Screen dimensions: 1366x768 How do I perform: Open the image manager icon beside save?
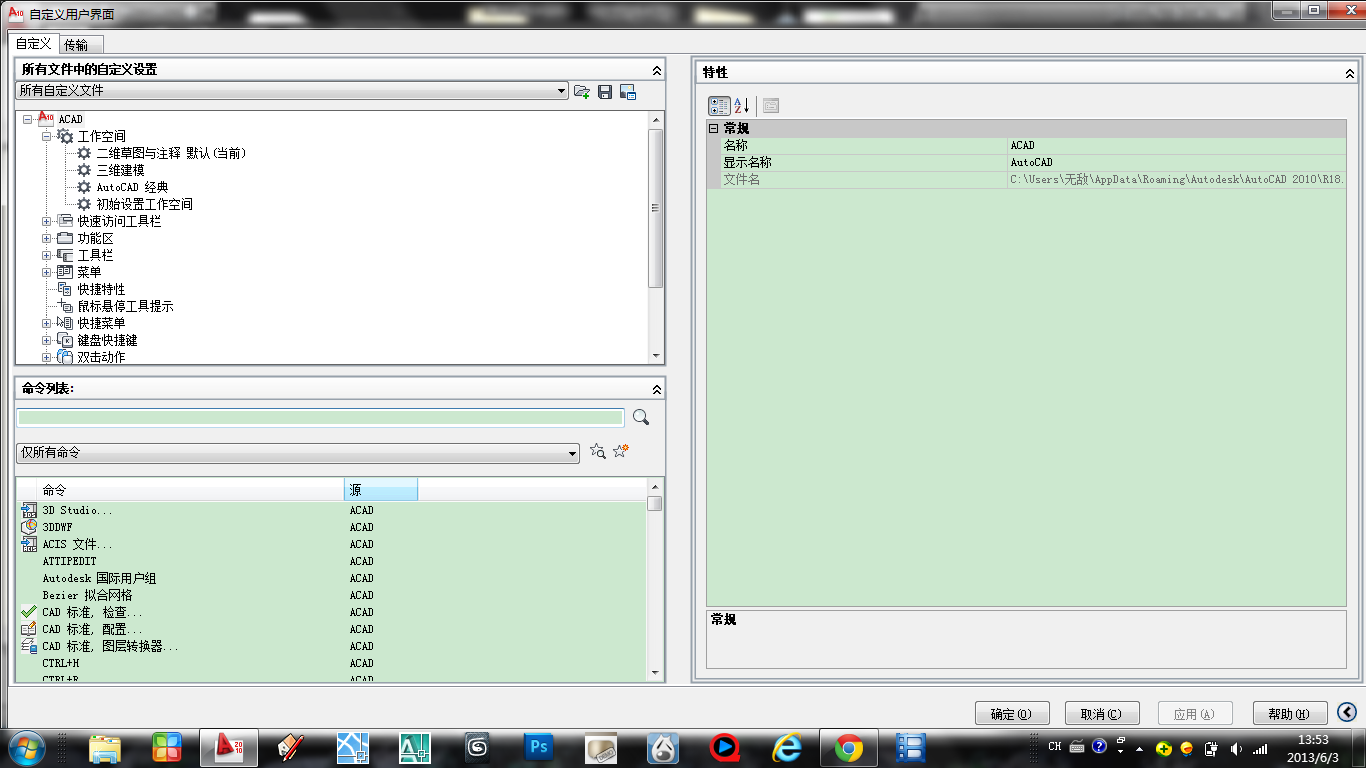click(x=628, y=92)
